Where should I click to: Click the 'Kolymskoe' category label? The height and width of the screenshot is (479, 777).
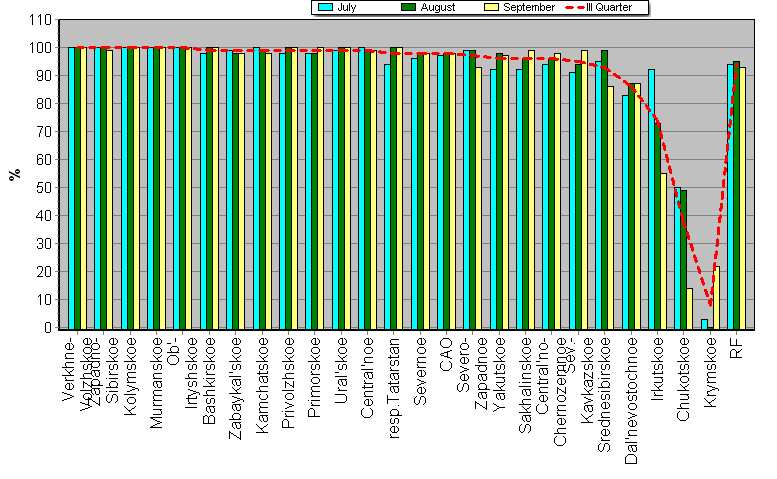(130, 376)
